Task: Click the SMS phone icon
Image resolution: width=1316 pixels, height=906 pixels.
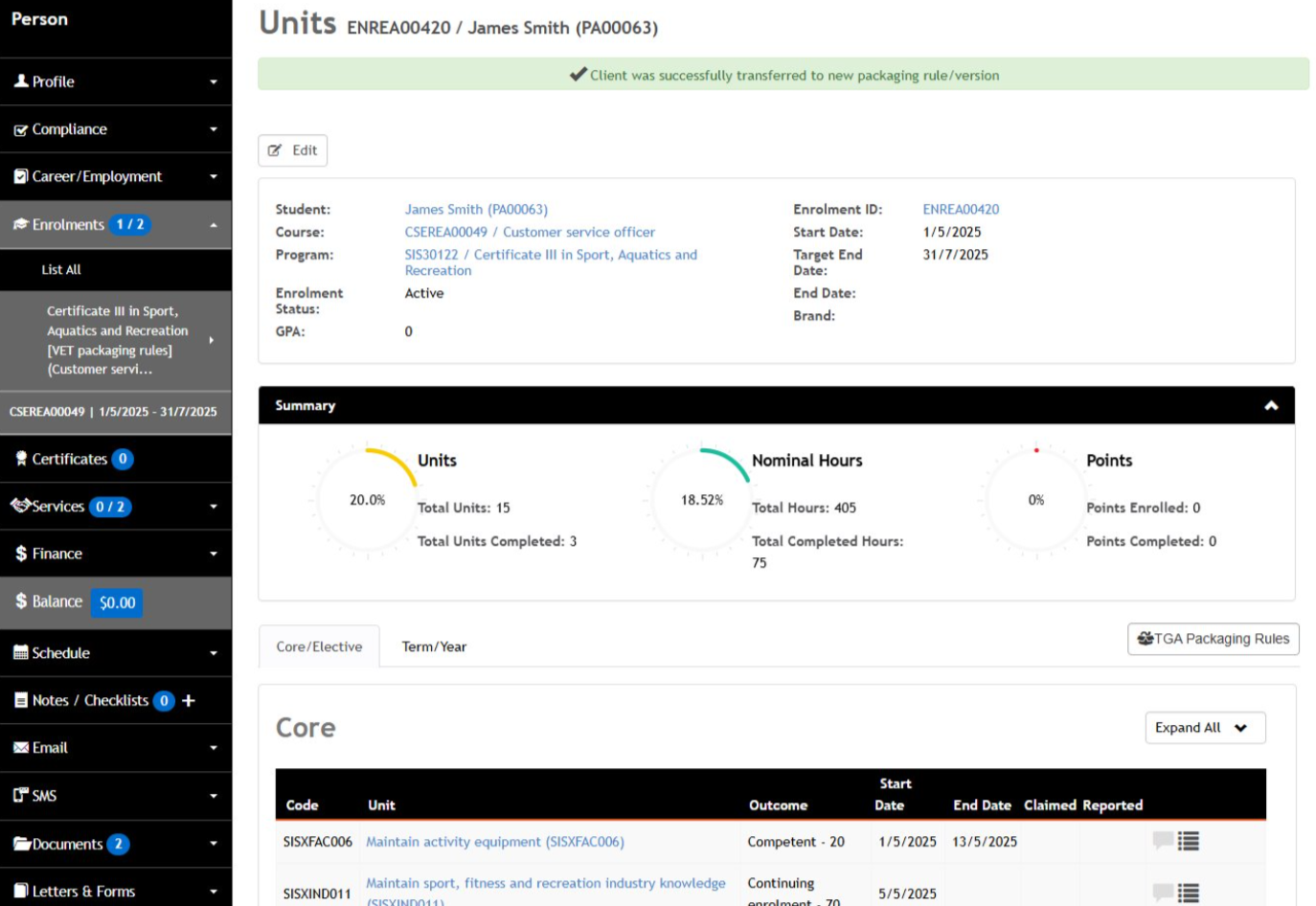Action: tap(21, 795)
